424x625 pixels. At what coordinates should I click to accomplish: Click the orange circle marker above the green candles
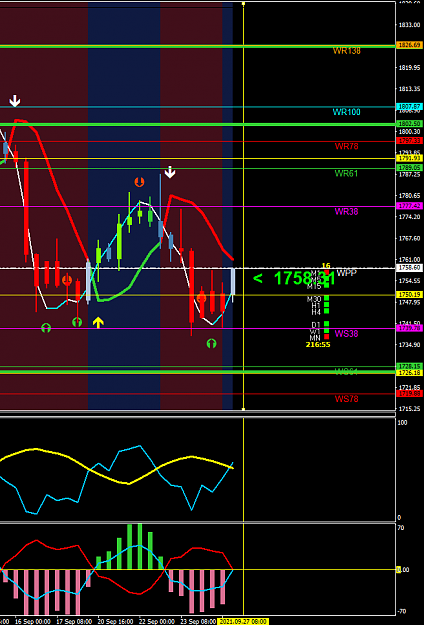pos(139,182)
